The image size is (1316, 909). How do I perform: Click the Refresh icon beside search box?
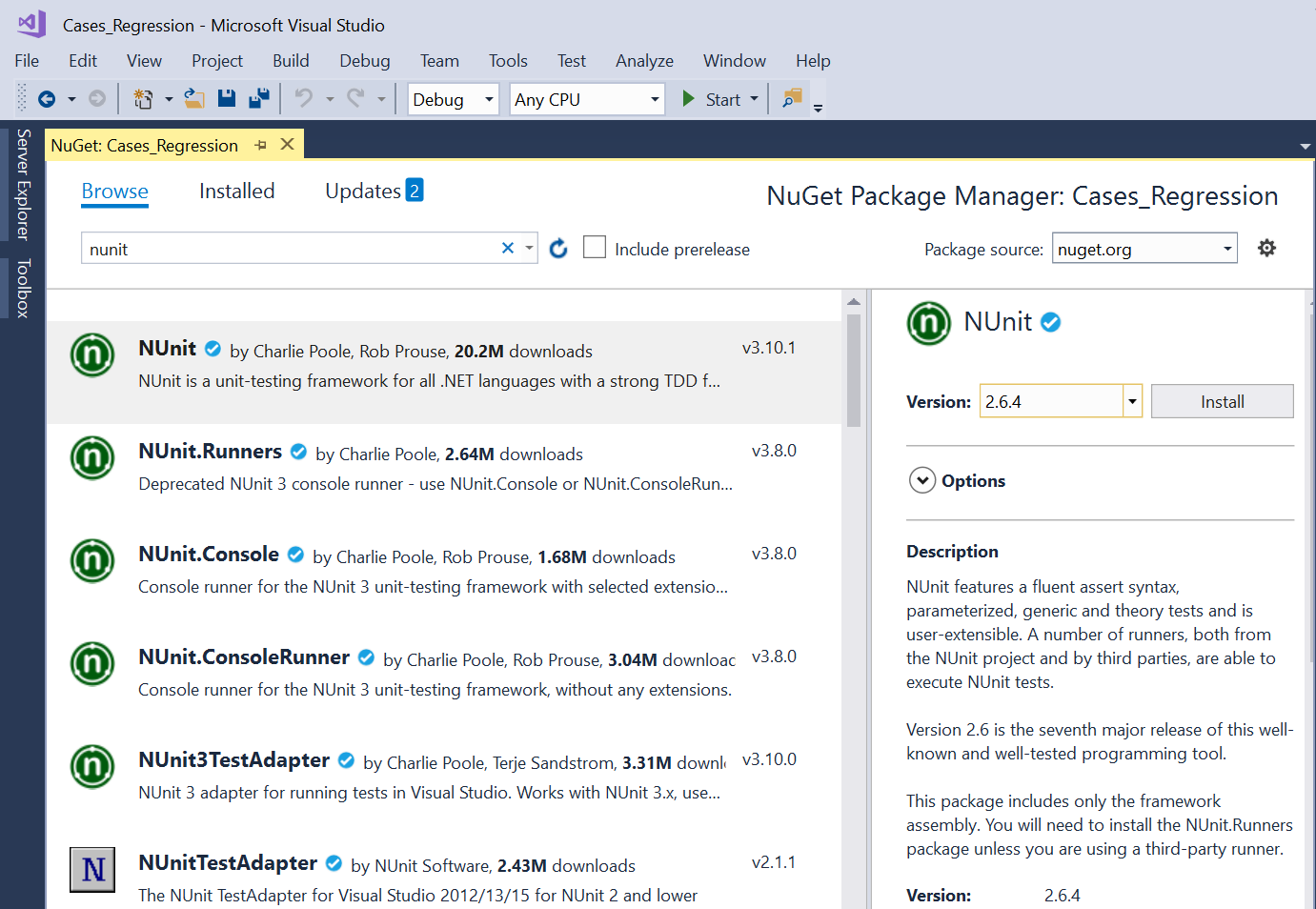[558, 249]
